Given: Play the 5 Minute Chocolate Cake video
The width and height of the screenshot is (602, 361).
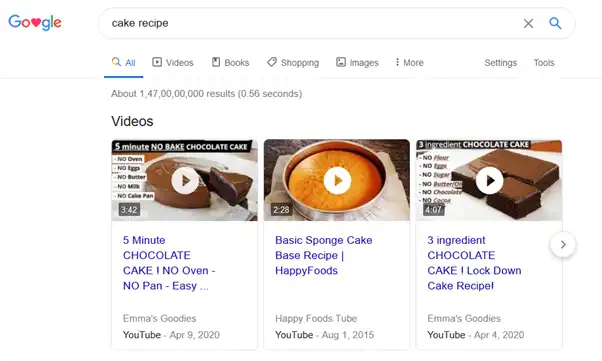Looking at the screenshot, I should tap(185, 180).
